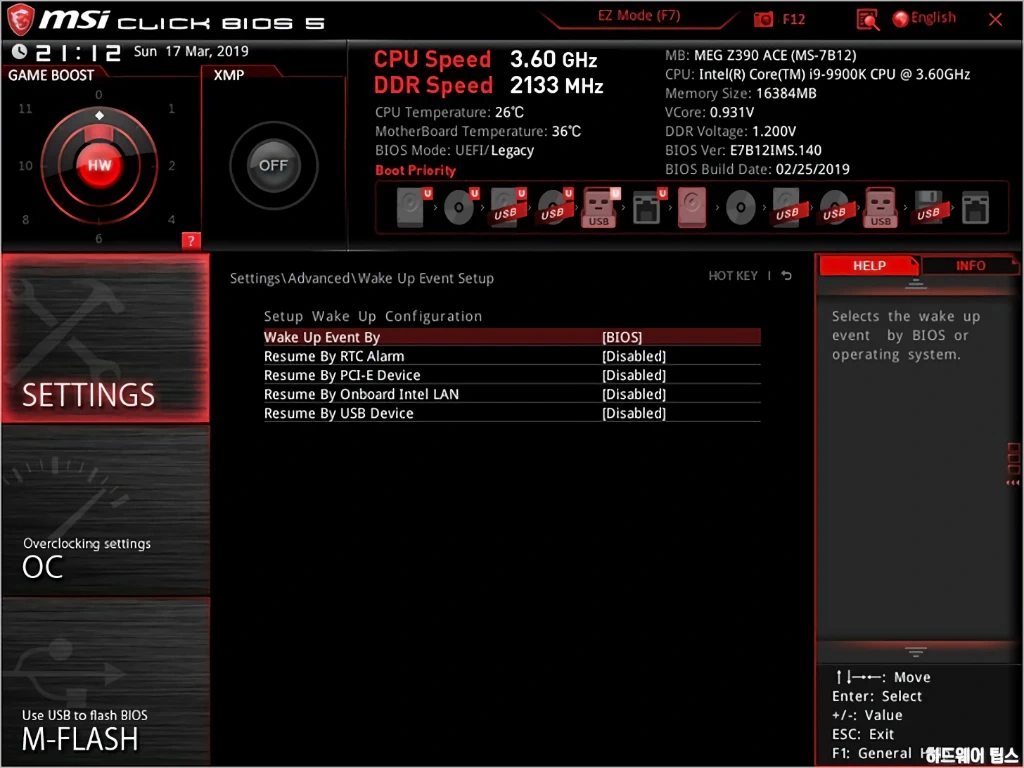Open Game Boost help question mark
Image resolution: width=1024 pixels, height=768 pixels.
[x=191, y=241]
